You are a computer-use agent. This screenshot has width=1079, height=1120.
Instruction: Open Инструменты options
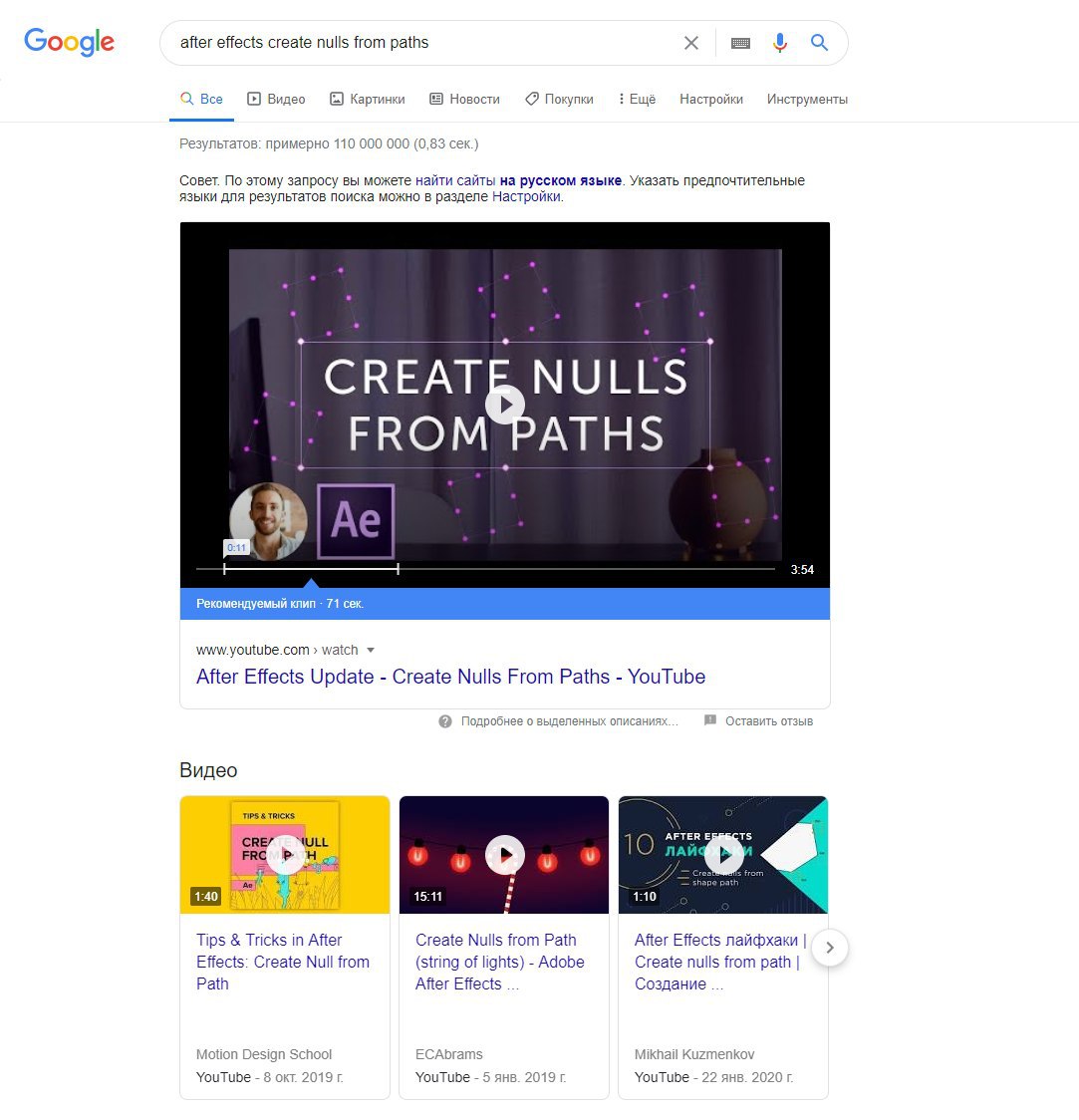[x=807, y=100]
